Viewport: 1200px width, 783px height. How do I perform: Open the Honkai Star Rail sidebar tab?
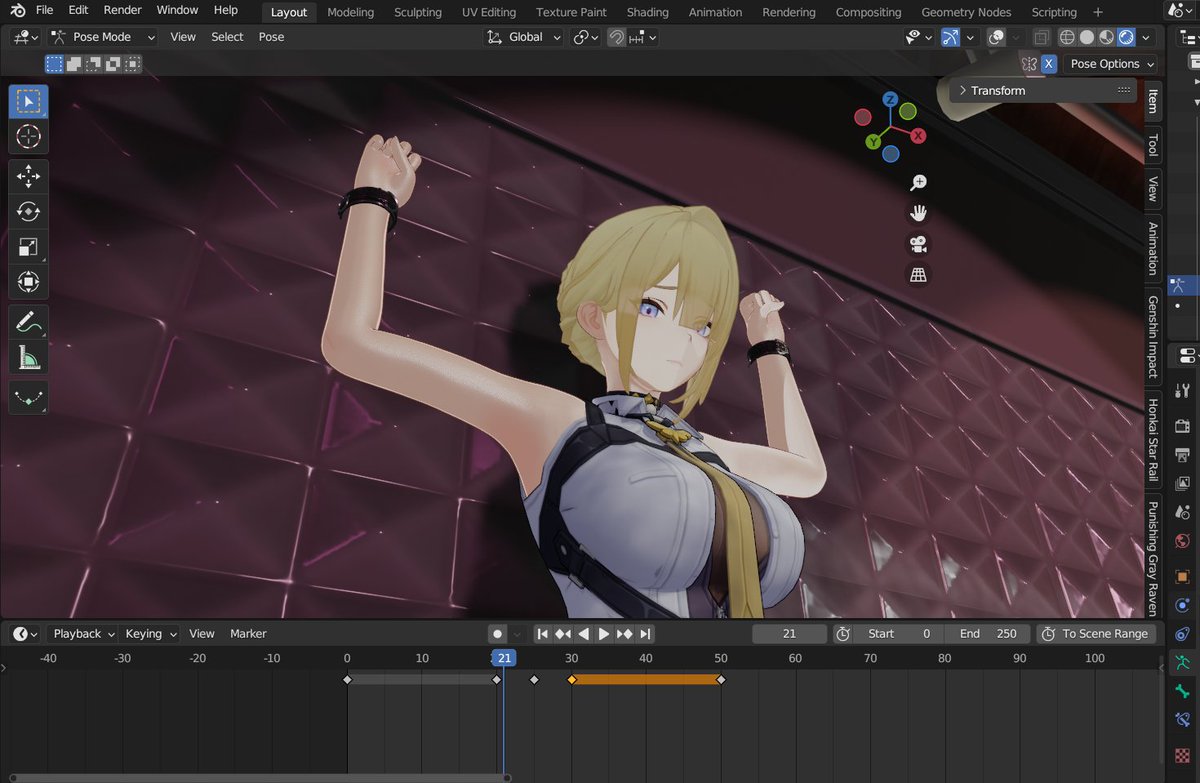point(1153,441)
